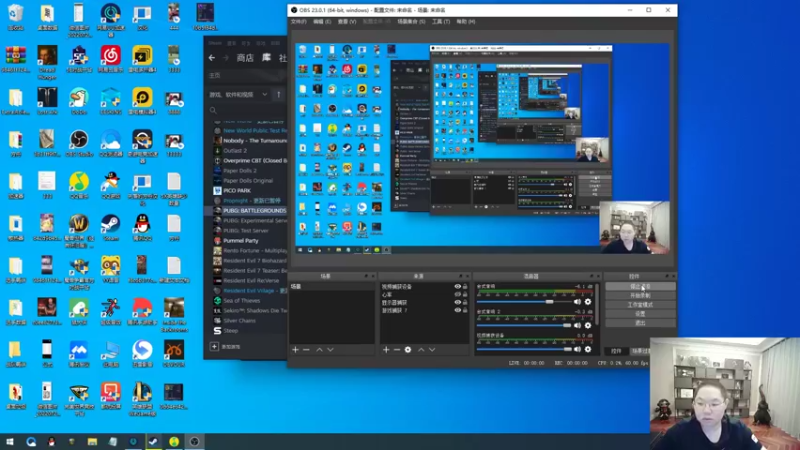The width and height of the screenshot is (800, 450).
Task: Move the selected source down
Action: coord(432,349)
